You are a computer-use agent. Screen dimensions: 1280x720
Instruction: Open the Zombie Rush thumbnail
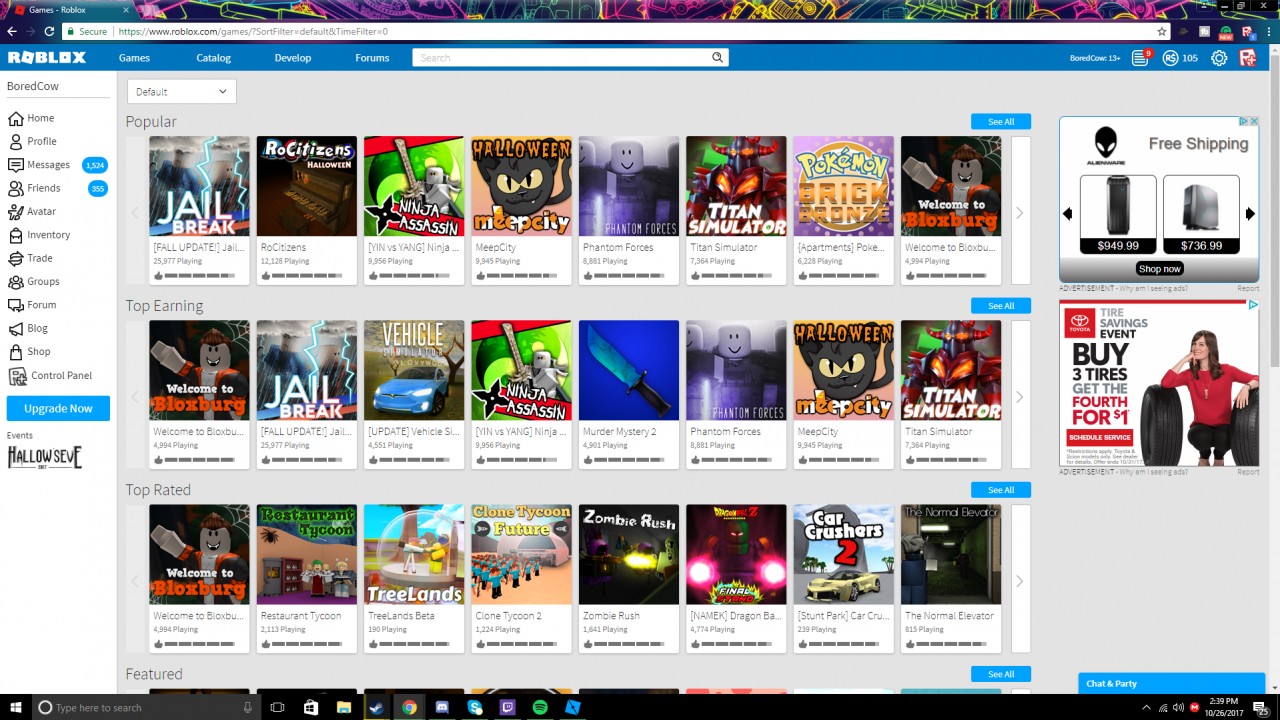[629, 554]
